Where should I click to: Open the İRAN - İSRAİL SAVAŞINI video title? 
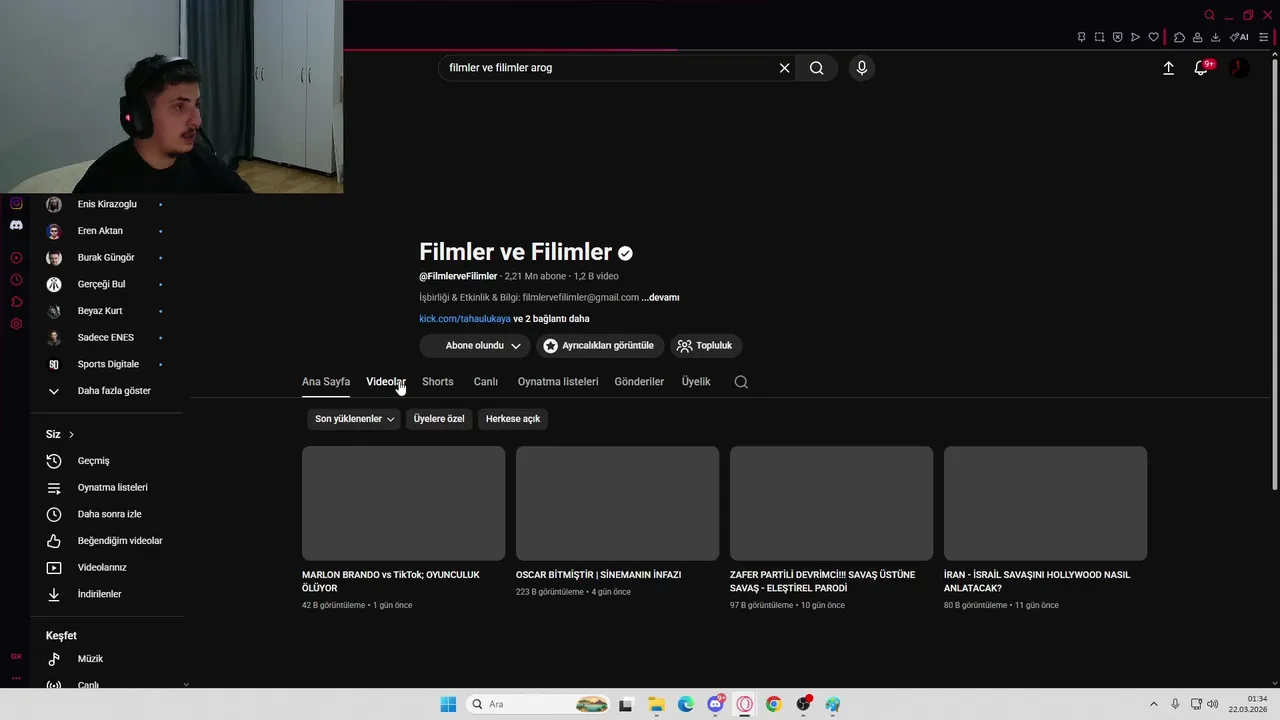click(1037, 582)
